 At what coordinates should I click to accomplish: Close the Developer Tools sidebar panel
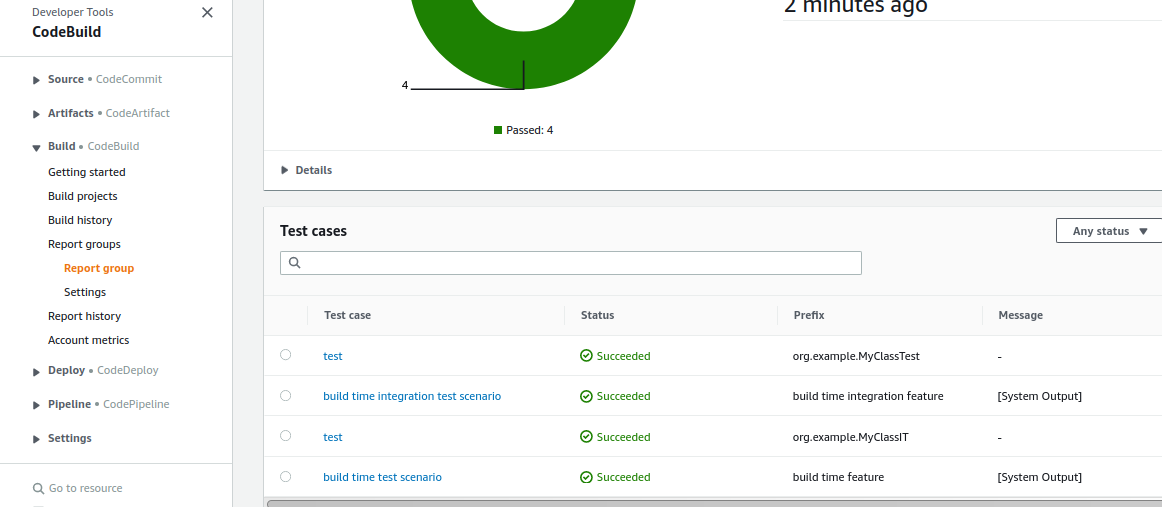click(207, 13)
